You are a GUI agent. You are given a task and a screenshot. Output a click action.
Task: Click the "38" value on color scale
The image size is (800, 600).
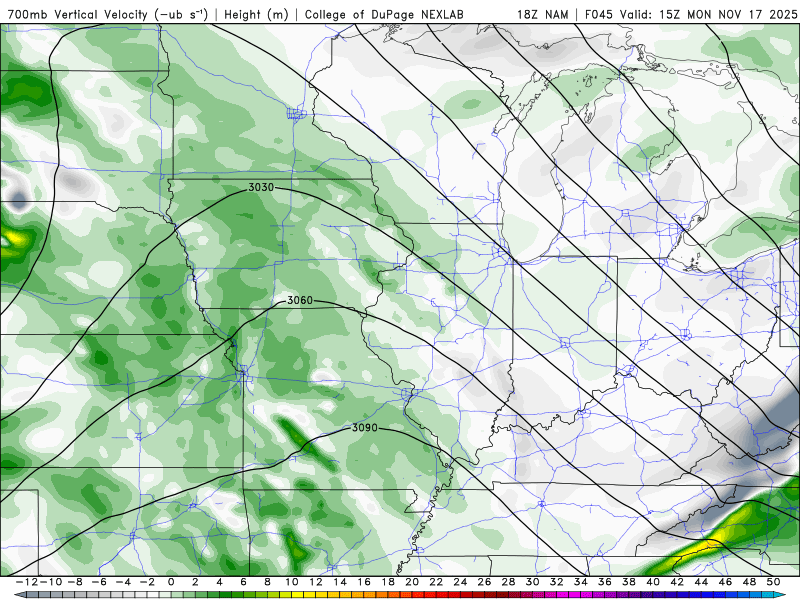pyautogui.click(x=629, y=582)
